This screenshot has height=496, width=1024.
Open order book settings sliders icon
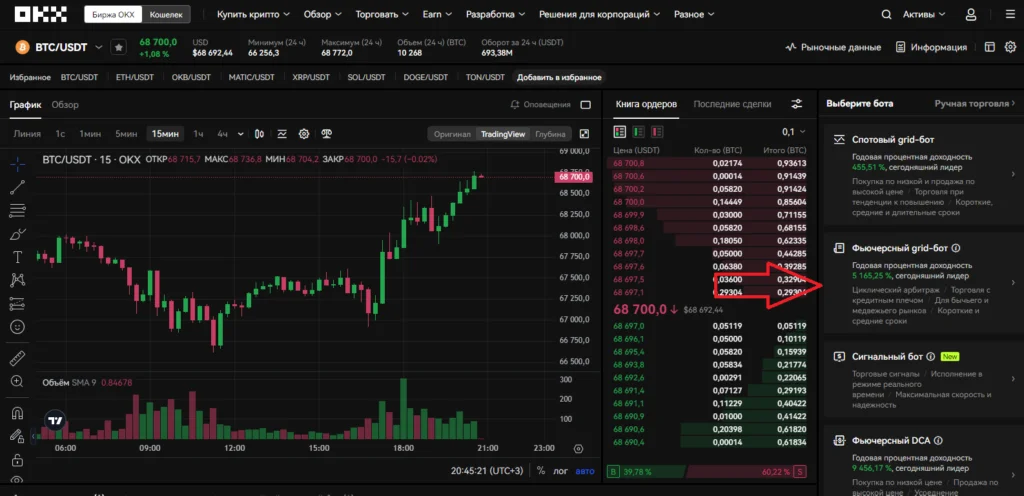(796, 104)
